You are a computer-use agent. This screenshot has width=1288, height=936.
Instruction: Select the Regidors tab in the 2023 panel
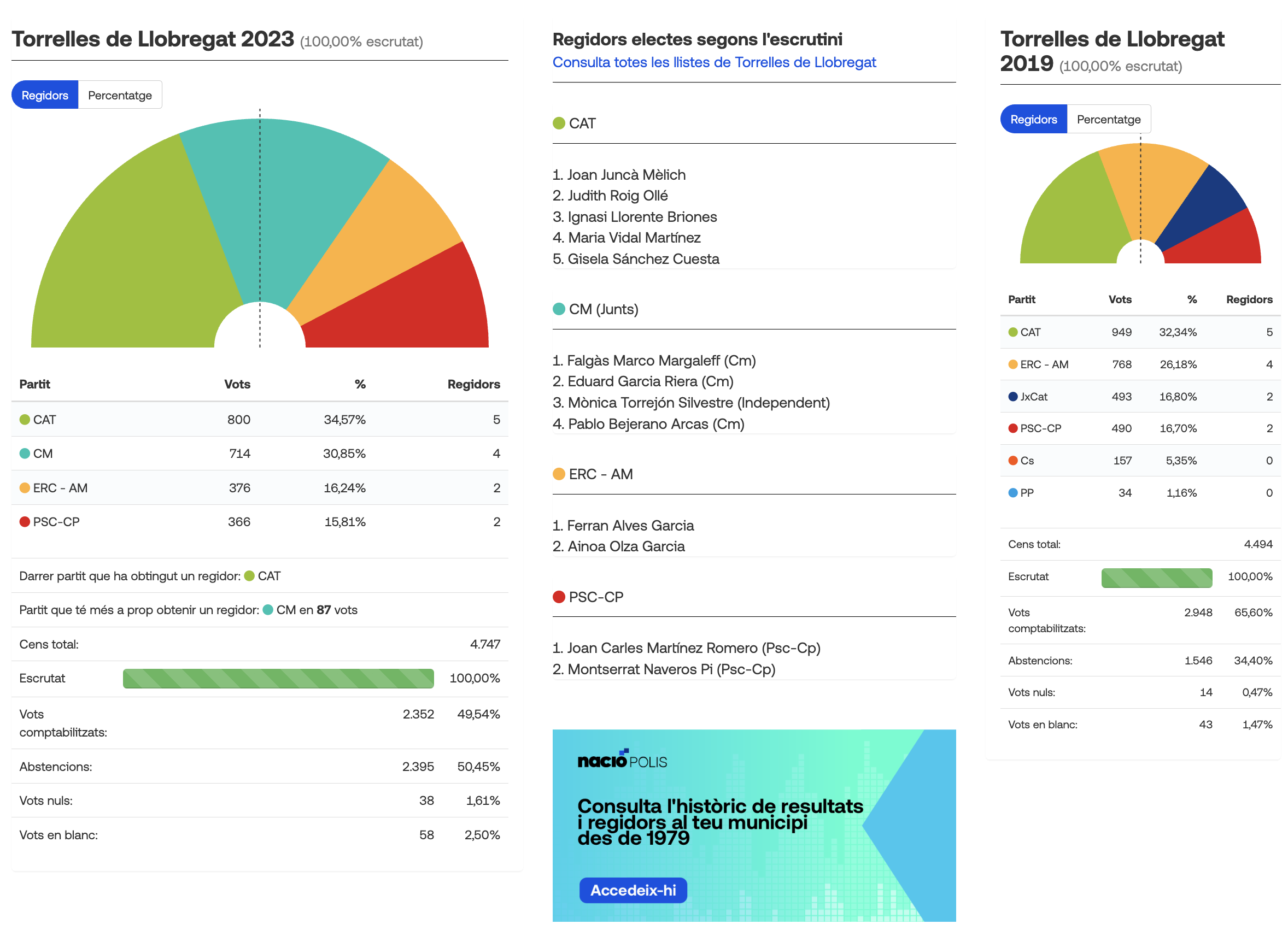(x=45, y=96)
